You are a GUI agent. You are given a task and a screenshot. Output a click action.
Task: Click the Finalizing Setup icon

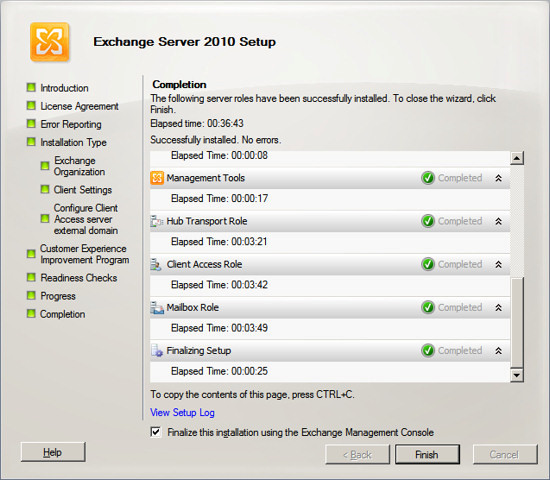click(157, 351)
